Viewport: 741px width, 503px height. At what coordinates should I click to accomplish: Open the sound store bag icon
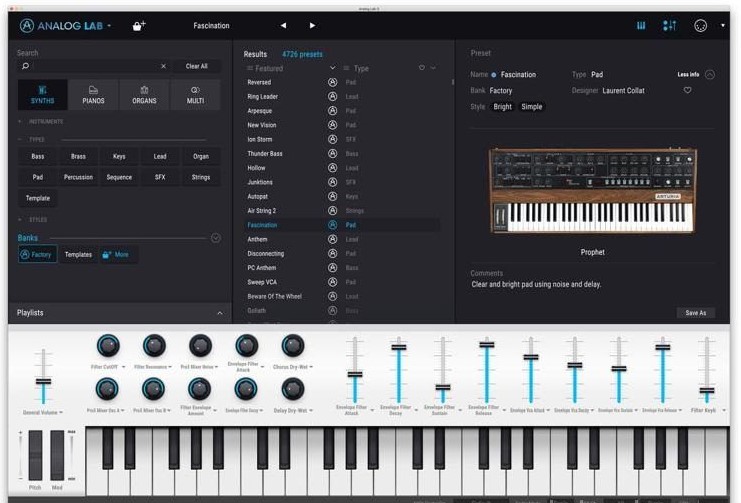pyautogui.click(x=138, y=26)
